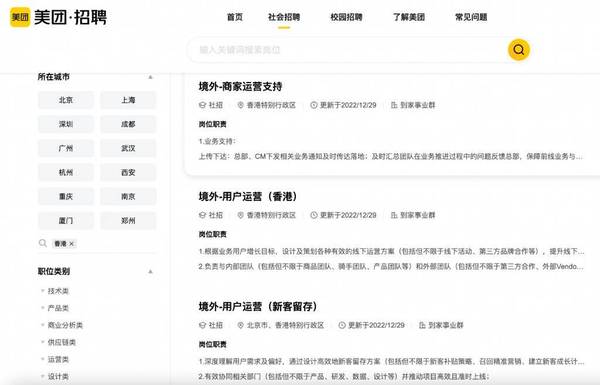
Task: Filter by city 厦门
Action: (x=65, y=220)
